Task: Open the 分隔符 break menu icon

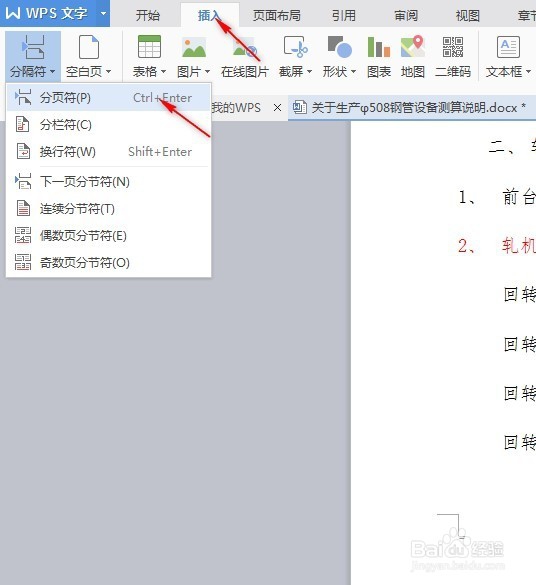Action: pos(33,47)
